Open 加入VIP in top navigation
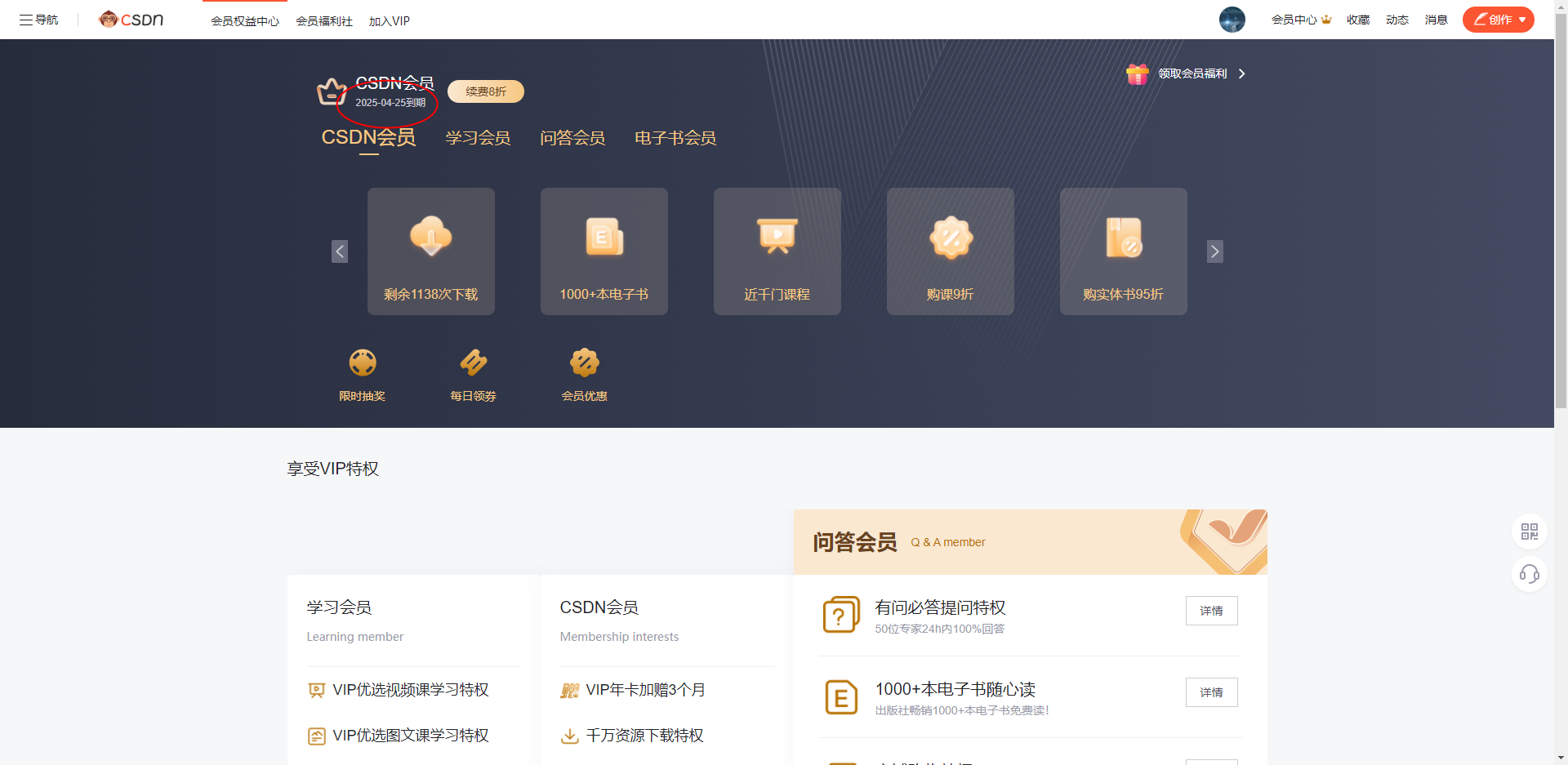The image size is (1568, 765). pos(389,20)
